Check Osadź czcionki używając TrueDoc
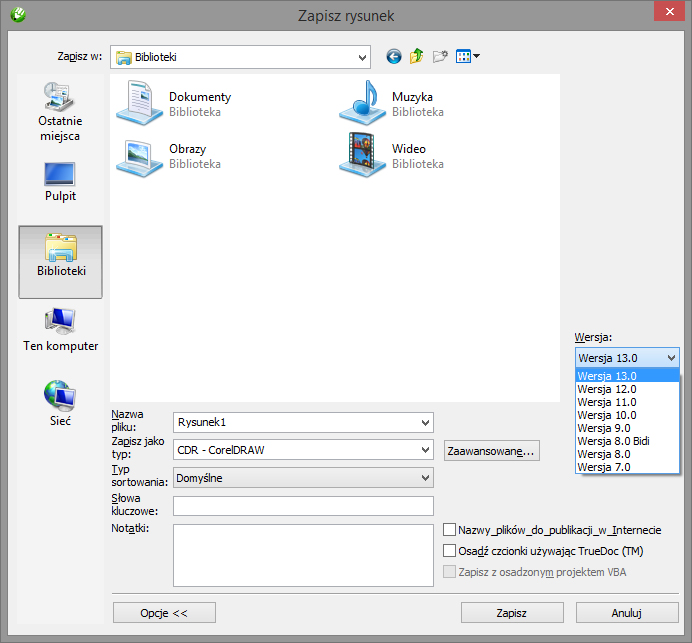 [x=450, y=551]
